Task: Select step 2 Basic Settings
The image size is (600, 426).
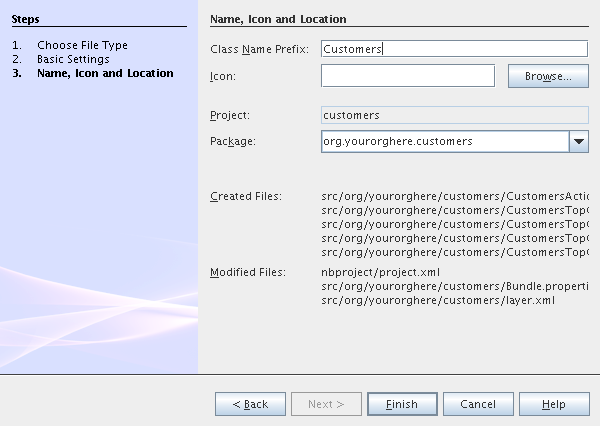Action: 73,59
